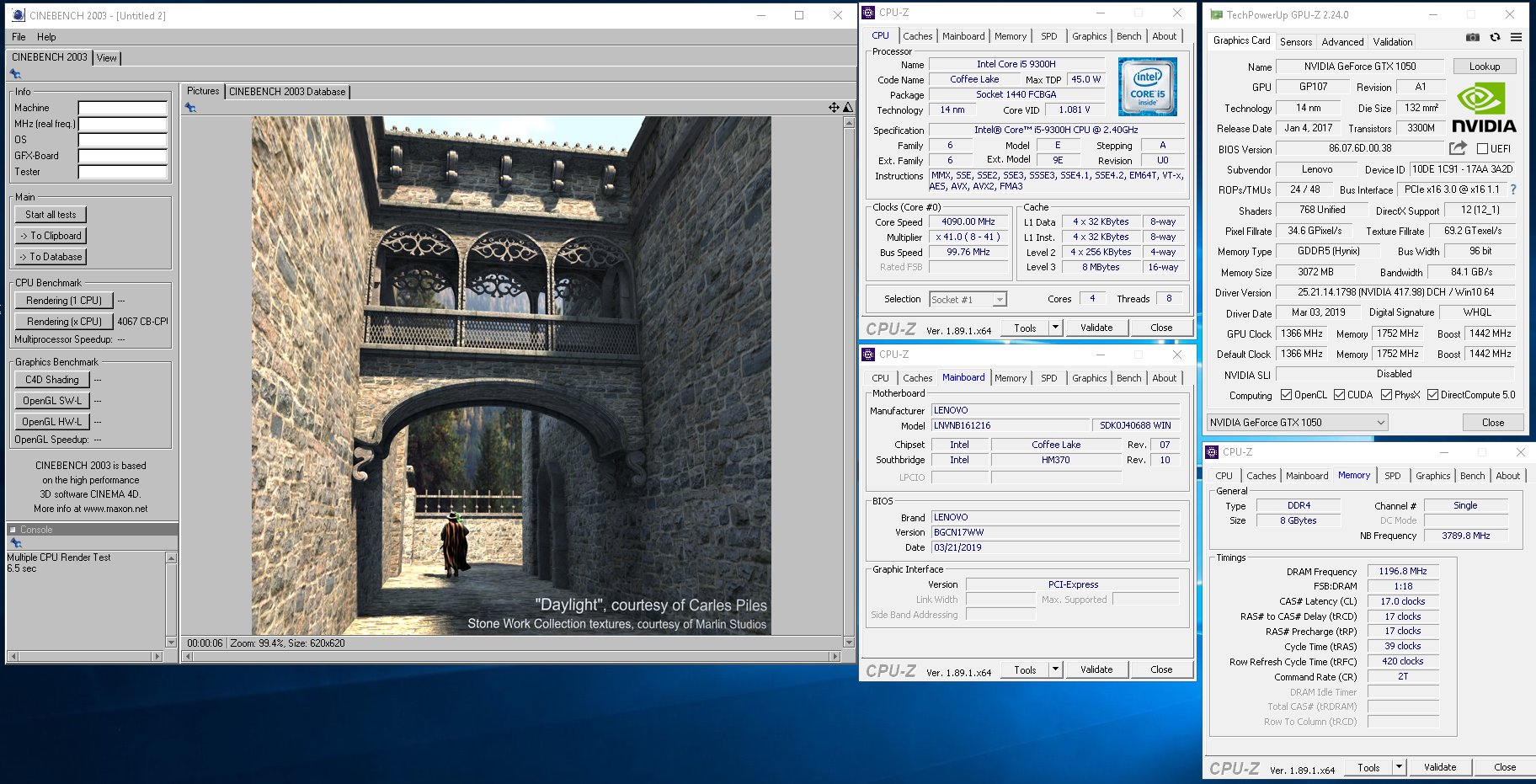1536x784 pixels.
Task: Click the CINEBENCH title bar application icon
Action: pos(19,15)
